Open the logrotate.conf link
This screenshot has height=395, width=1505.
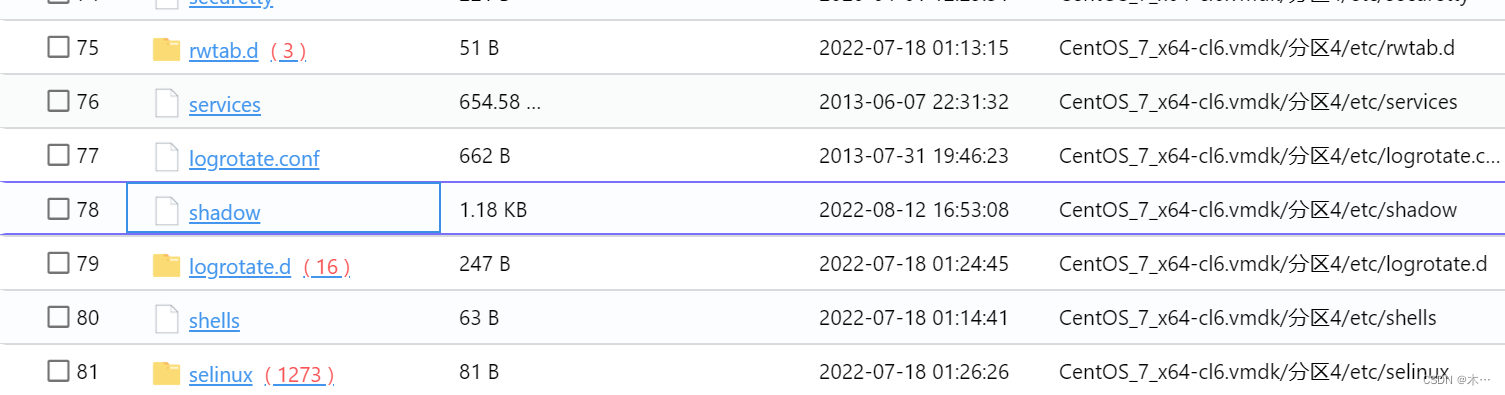tap(254, 159)
